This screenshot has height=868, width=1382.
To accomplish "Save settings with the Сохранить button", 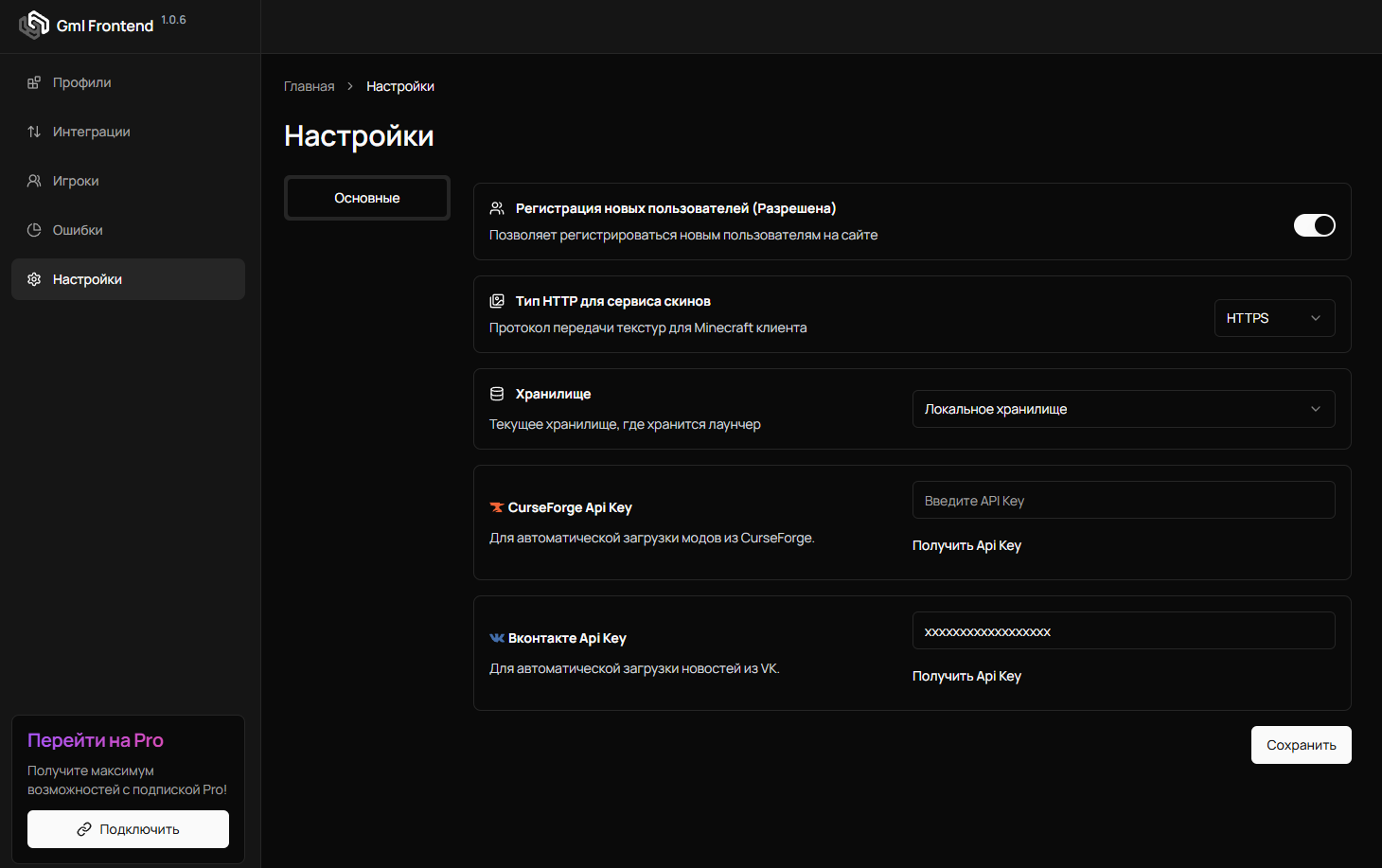I will click(x=1301, y=745).
